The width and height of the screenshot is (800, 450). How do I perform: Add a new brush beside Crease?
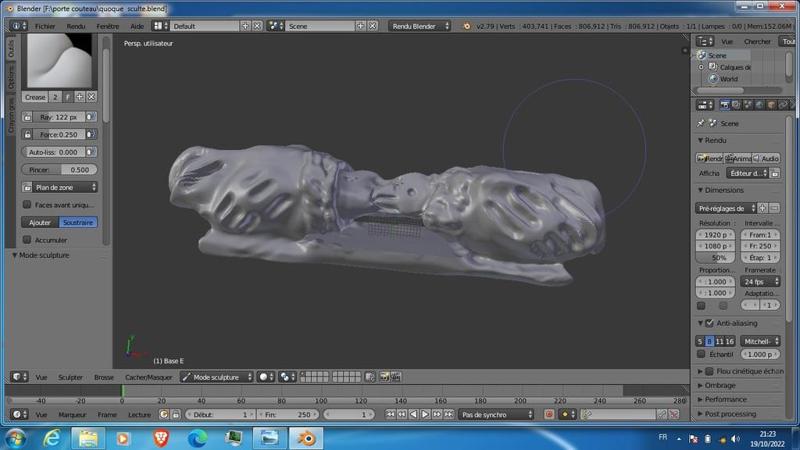80,97
